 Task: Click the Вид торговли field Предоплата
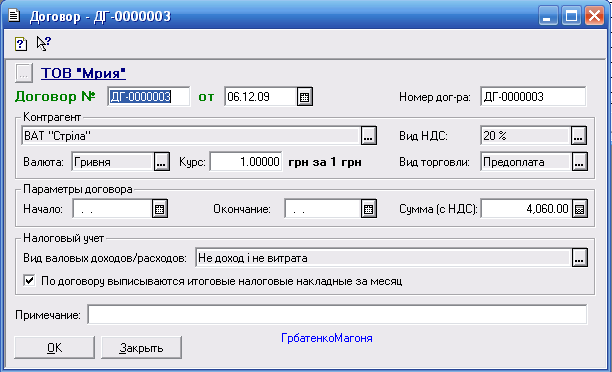click(526, 162)
